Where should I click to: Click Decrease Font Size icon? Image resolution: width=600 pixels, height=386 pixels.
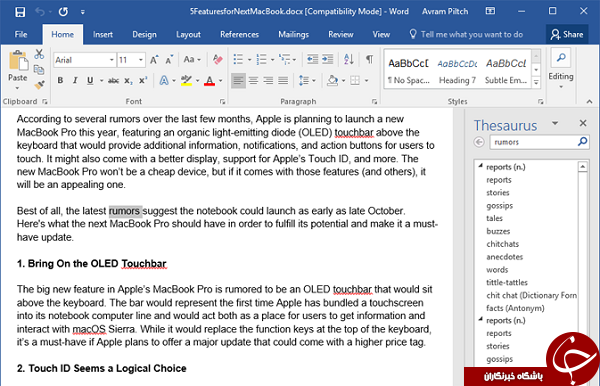click(x=169, y=60)
